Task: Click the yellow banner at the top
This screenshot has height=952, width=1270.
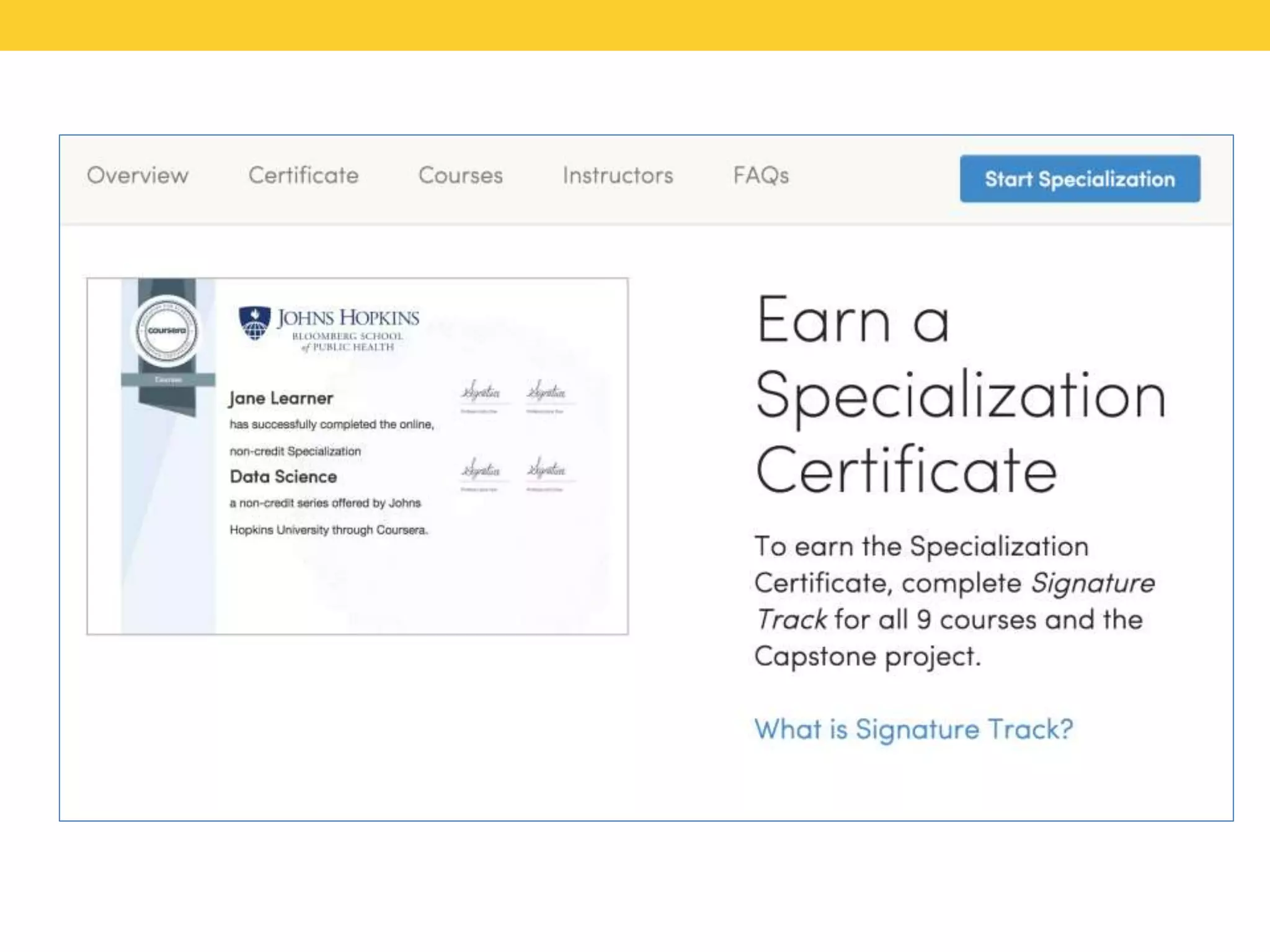Action: [x=635, y=25]
